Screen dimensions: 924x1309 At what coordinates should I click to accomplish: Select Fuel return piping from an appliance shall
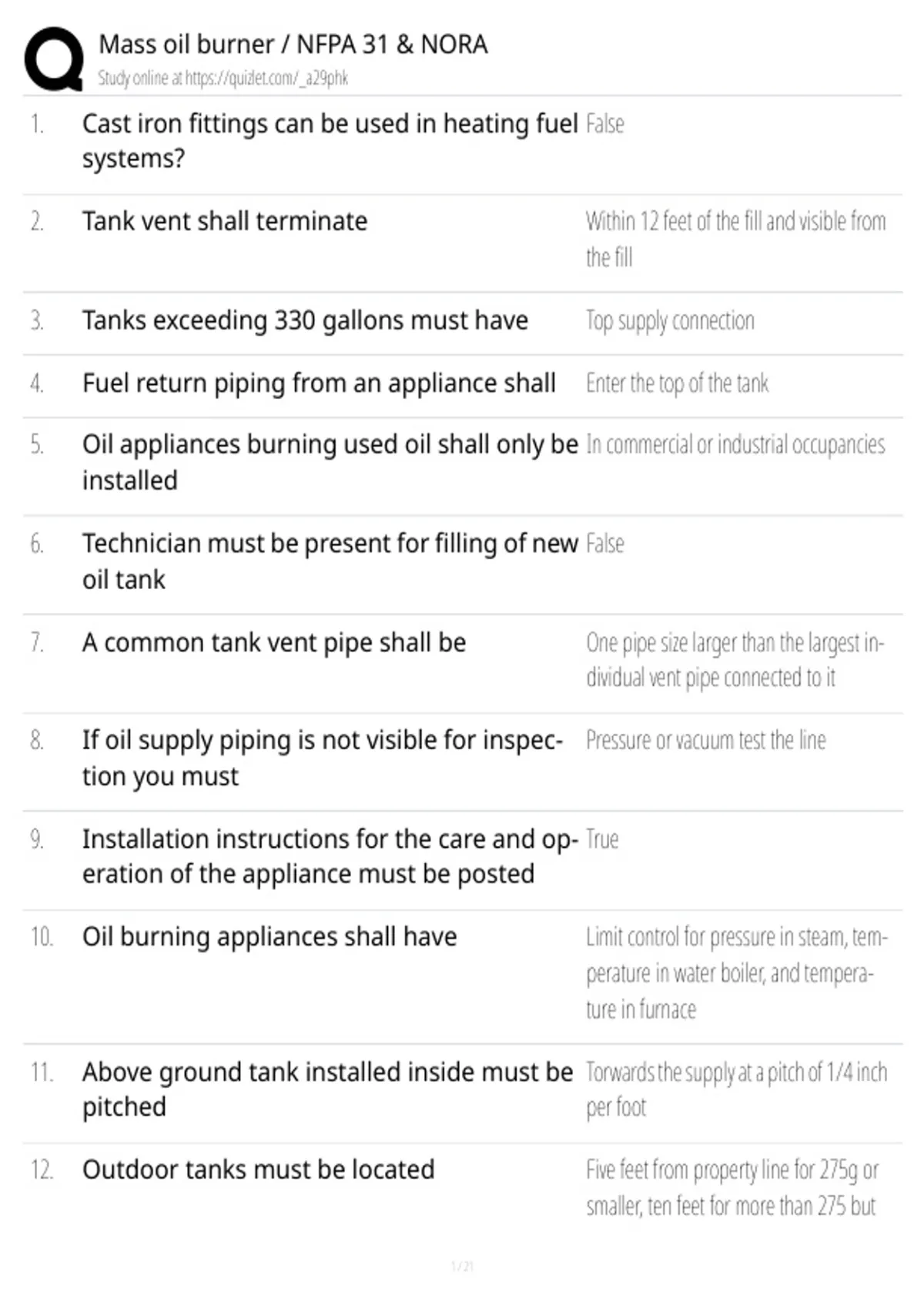319,383
